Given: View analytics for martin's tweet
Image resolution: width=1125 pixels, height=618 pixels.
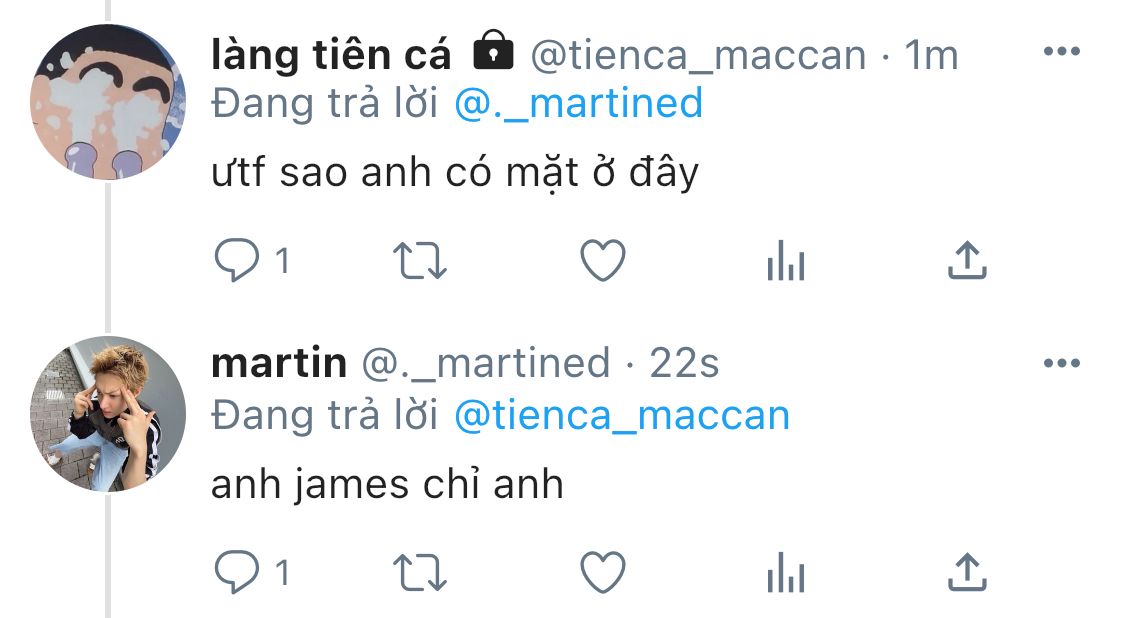Looking at the screenshot, I should pyautogui.click(x=785, y=573).
